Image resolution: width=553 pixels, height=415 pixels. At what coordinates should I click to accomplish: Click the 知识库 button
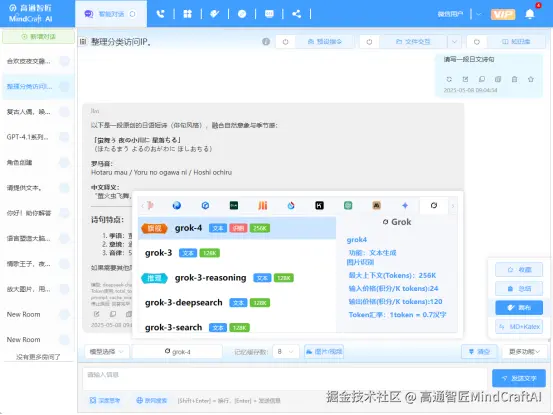click(516, 42)
